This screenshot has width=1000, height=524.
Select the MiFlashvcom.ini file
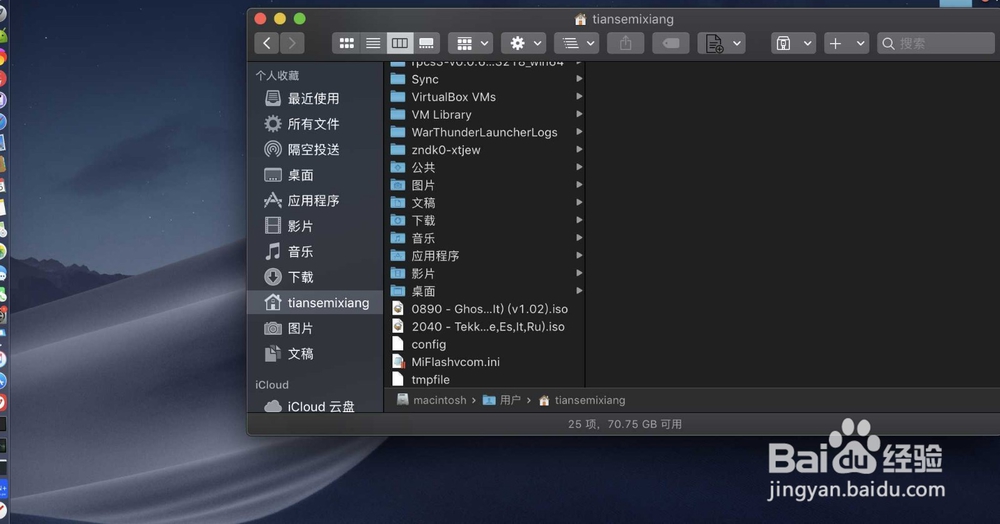(x=485, y=361)
